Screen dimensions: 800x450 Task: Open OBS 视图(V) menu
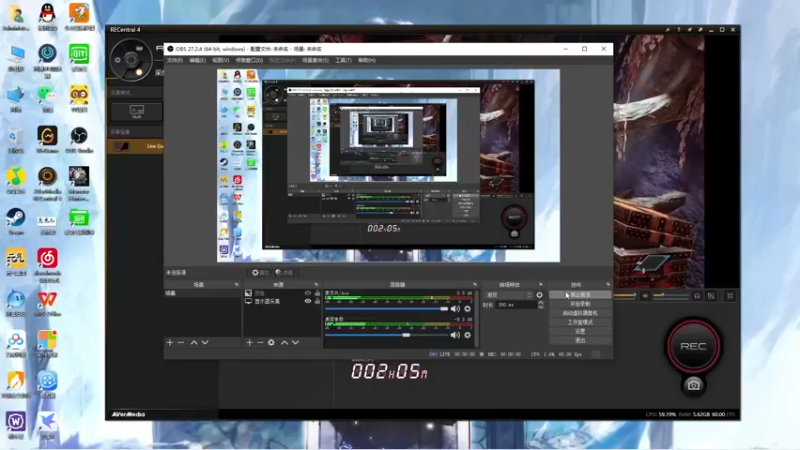point(220,60)
